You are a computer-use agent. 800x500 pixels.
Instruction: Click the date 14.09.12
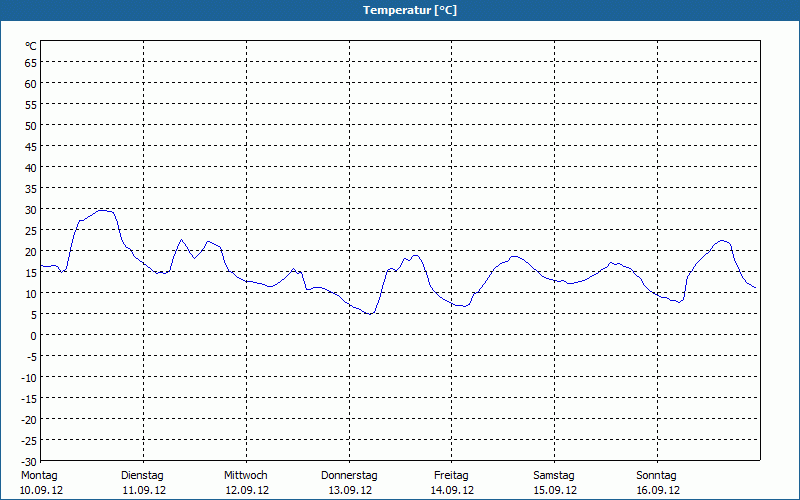(x=452, y=490)
